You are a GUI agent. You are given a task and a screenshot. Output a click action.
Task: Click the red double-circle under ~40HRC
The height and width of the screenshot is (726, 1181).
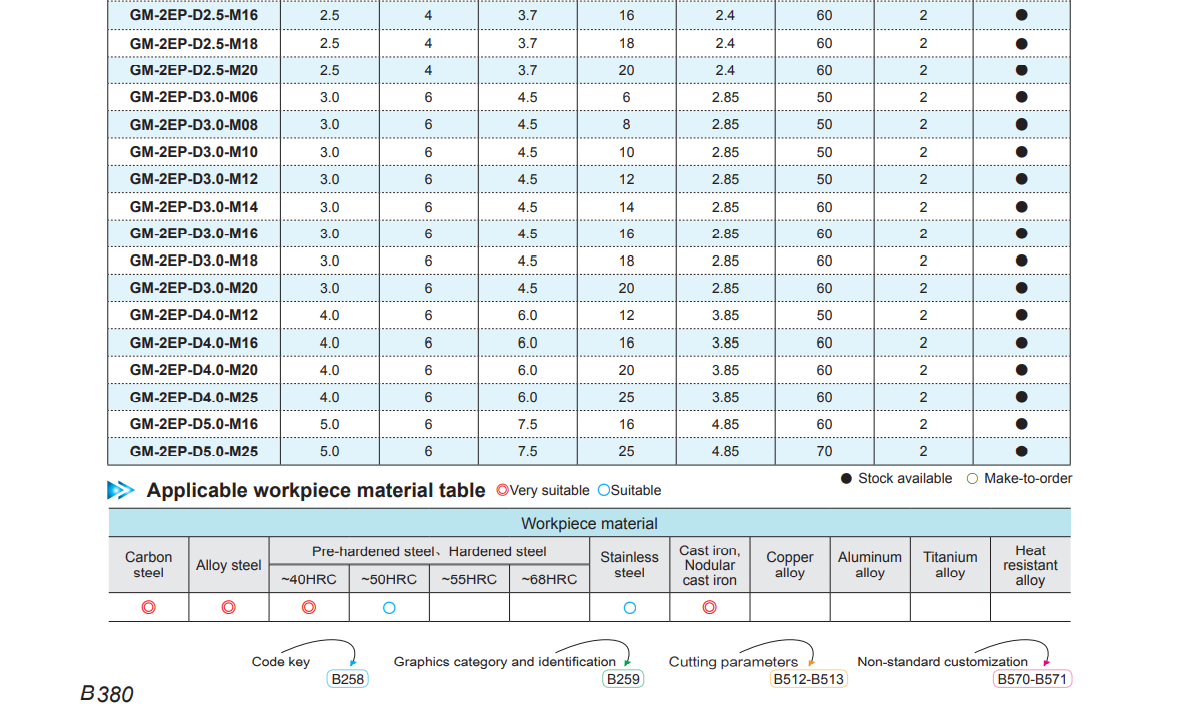309,607
